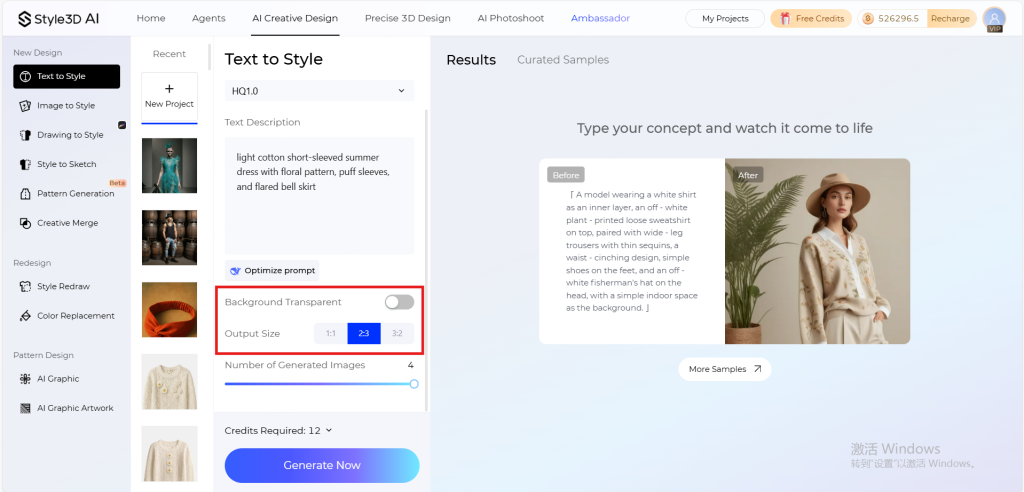This screenshot has height=492, width=1024.
Task: Switch to the Curated Samples tab
Action: pyautogui.click(x=563, y=59)
